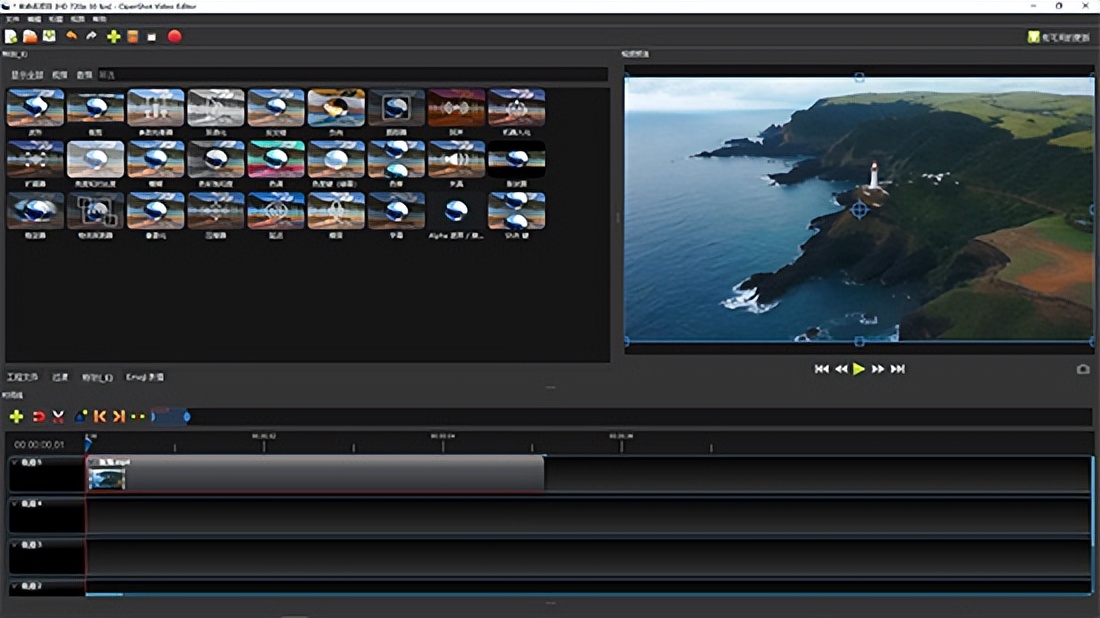
Task: Expand the Track 4 header chevron
Action: pos(15,504)
